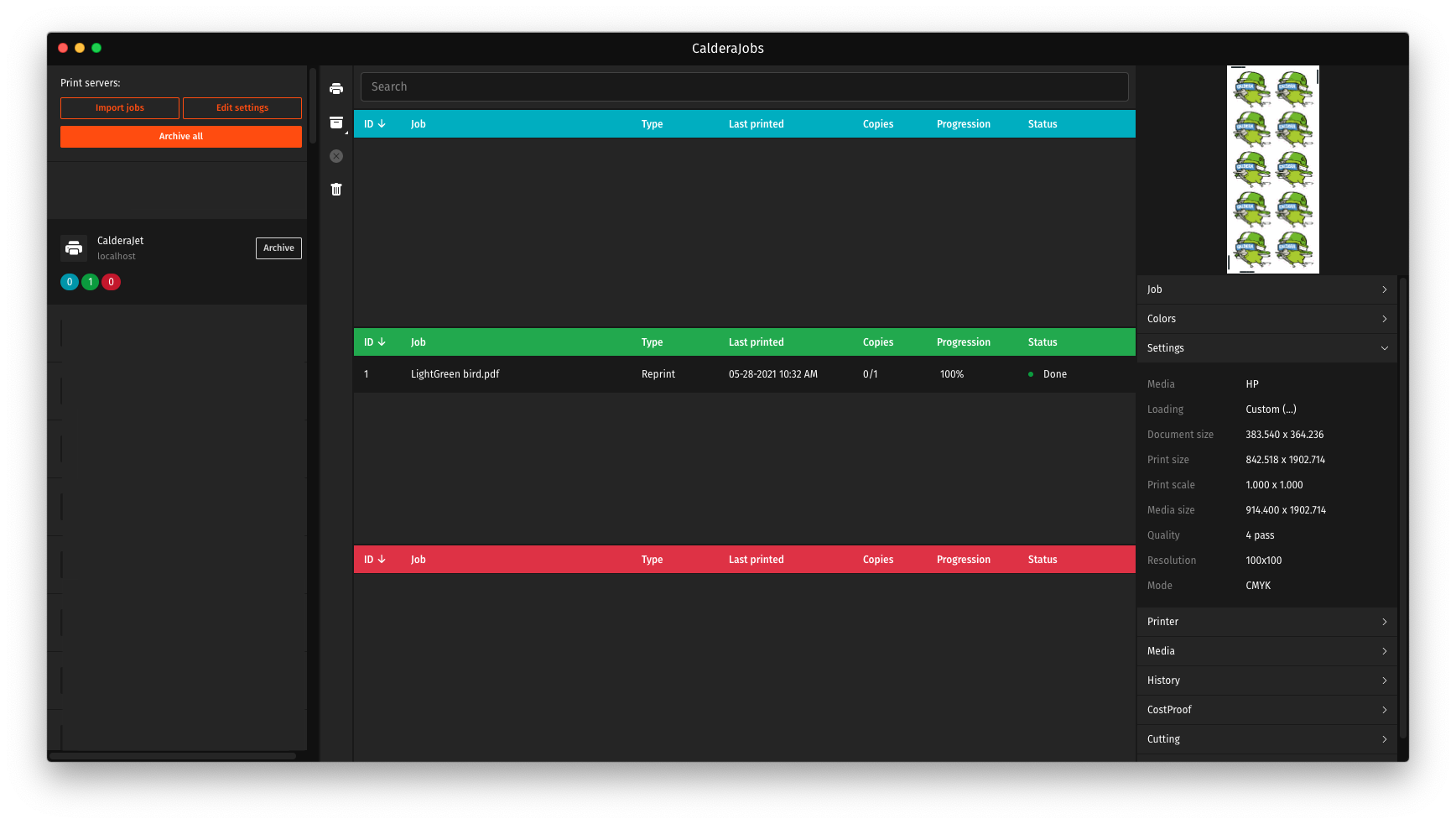Viewport: 1456px width, 824px height.
Task: Select the Print icon in the toolbar
Action: (x=336, y=88)
